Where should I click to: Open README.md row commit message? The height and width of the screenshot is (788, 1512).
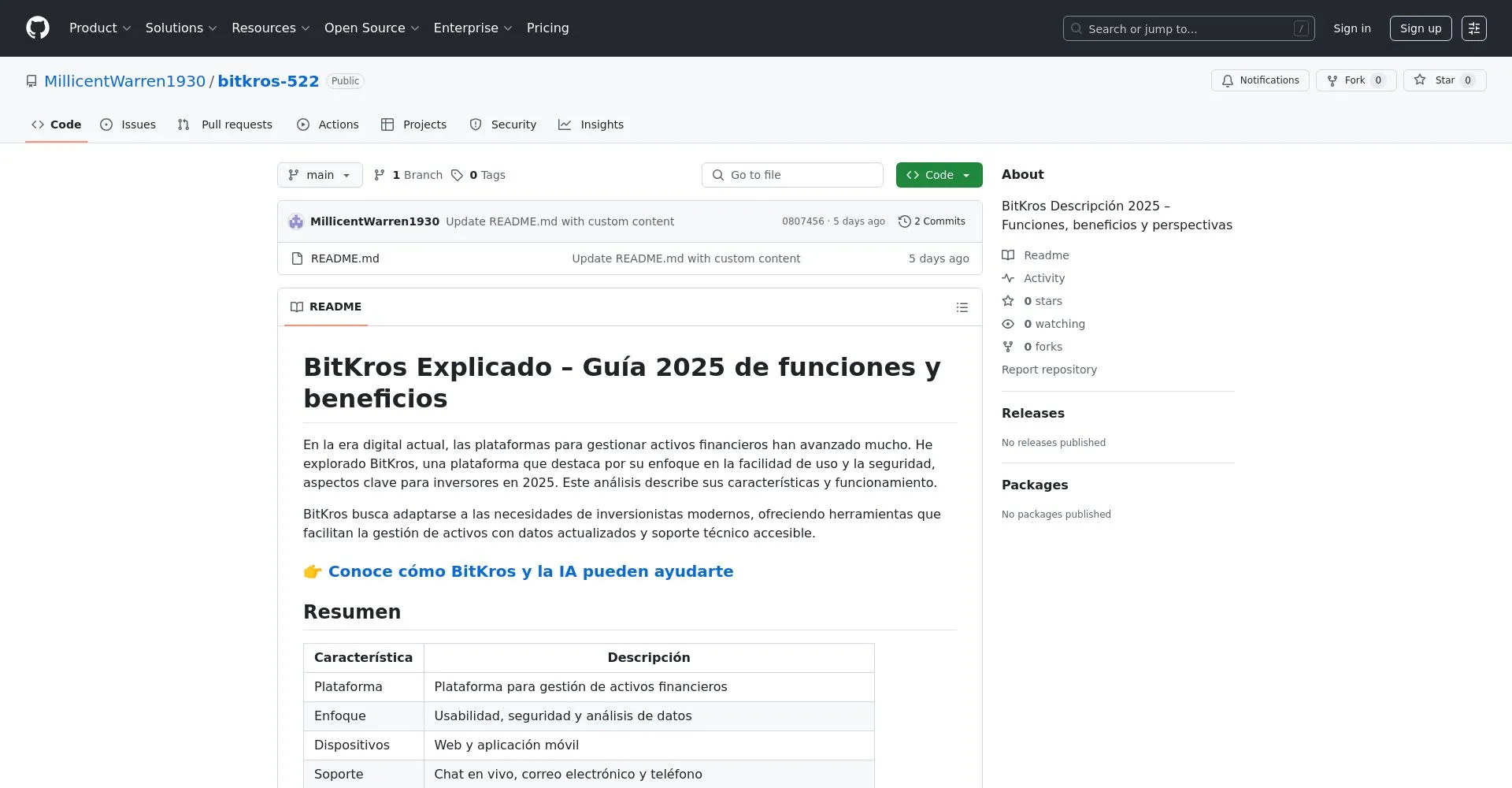(686, 258)
